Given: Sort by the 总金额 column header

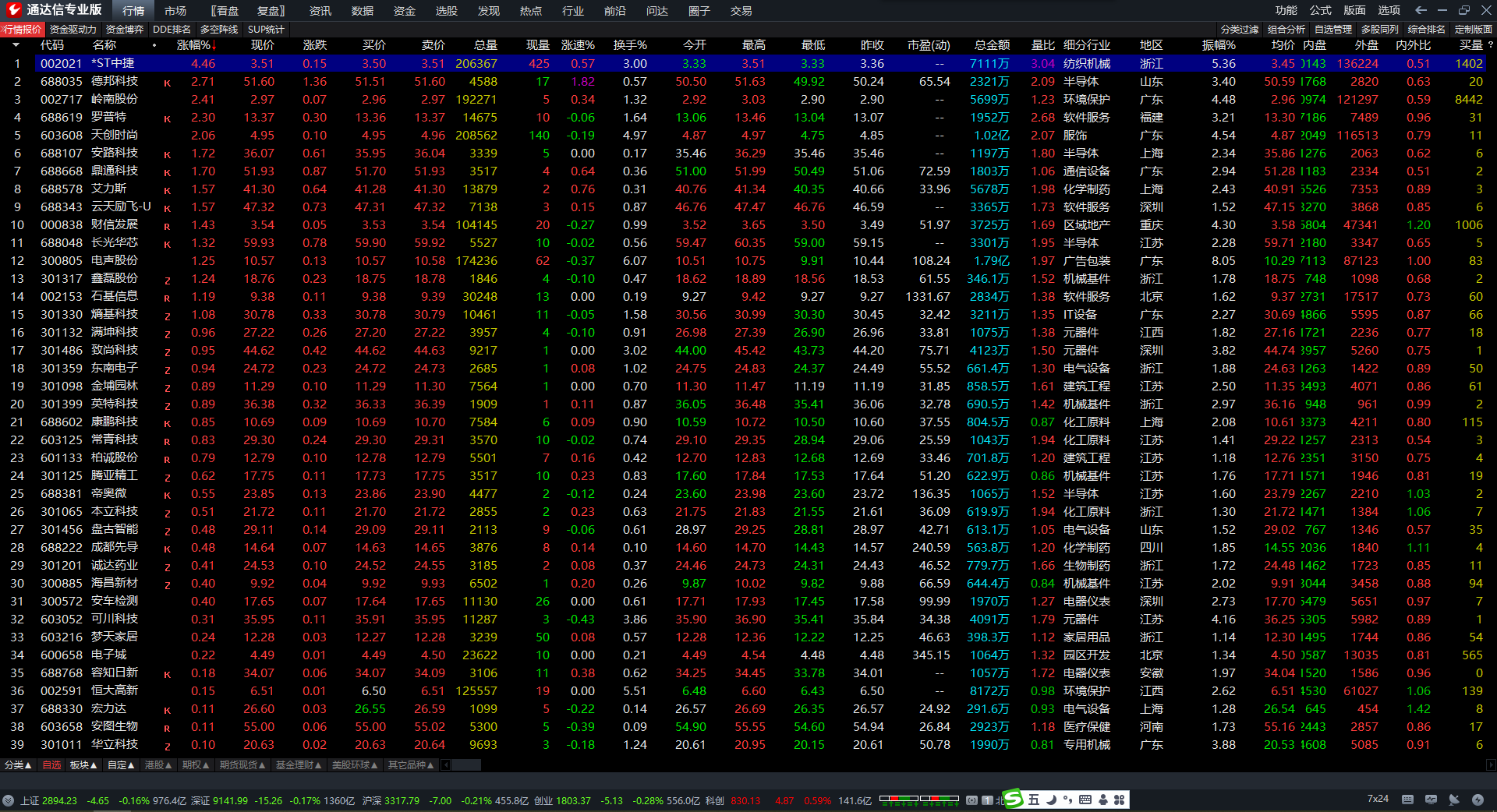Looking at the screenshot, I should 992,45.
